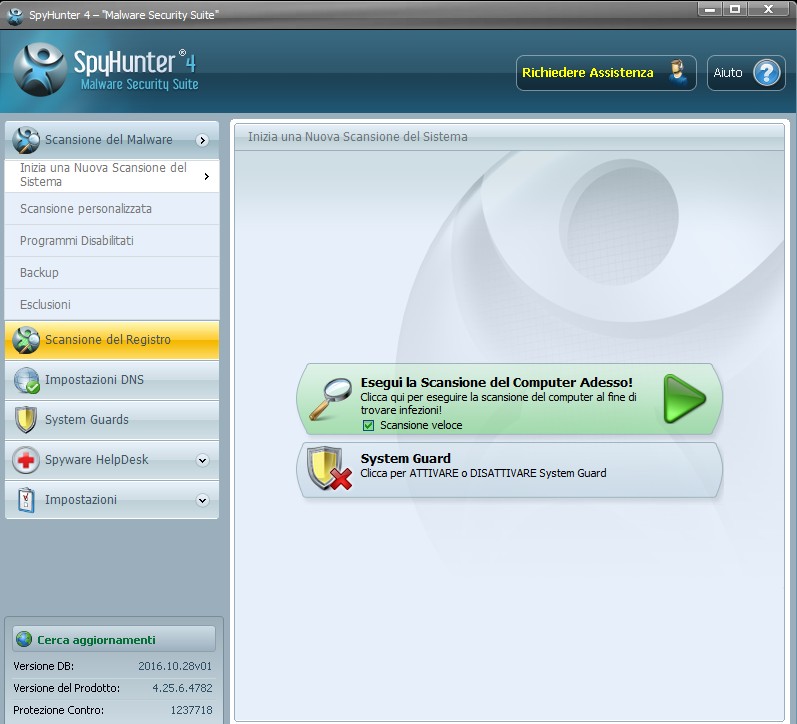Click the Impostazioni sidebar label
Viewport: 797px width, 724px height.
tap(81, 500)
